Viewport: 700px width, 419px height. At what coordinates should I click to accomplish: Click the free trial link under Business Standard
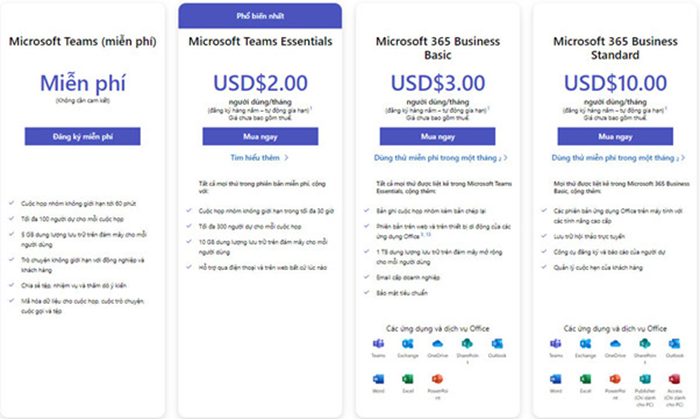point(616,158)
